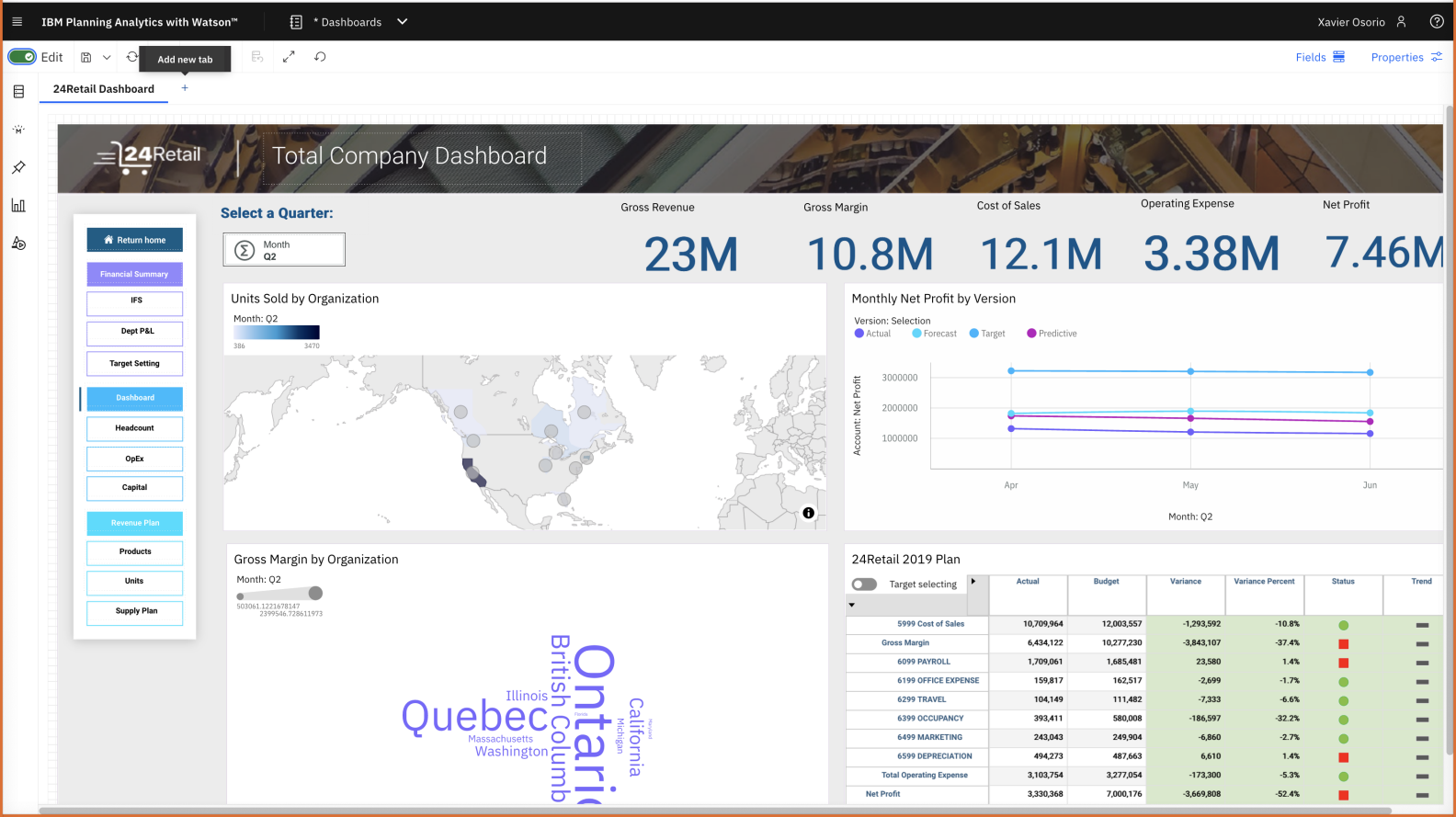Open the save options dropdown arrow

pyautogui.click(x=107, y=57)
